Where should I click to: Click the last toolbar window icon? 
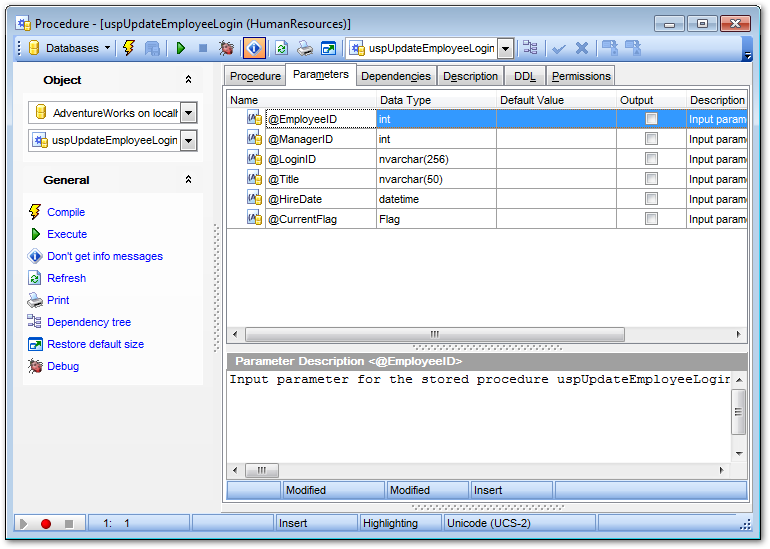click(633, 48)
